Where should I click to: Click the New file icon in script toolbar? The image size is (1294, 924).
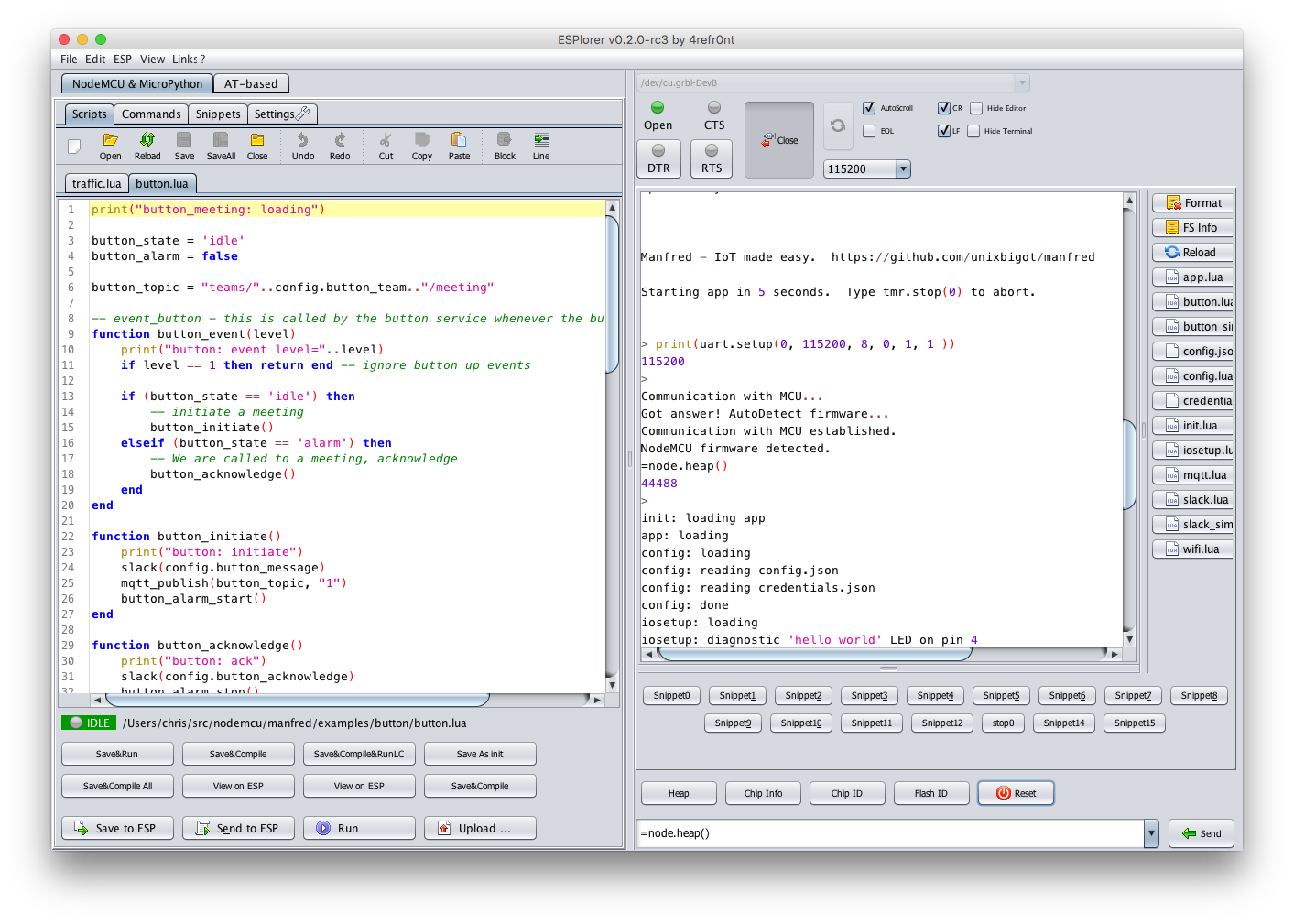click(74, 146)
